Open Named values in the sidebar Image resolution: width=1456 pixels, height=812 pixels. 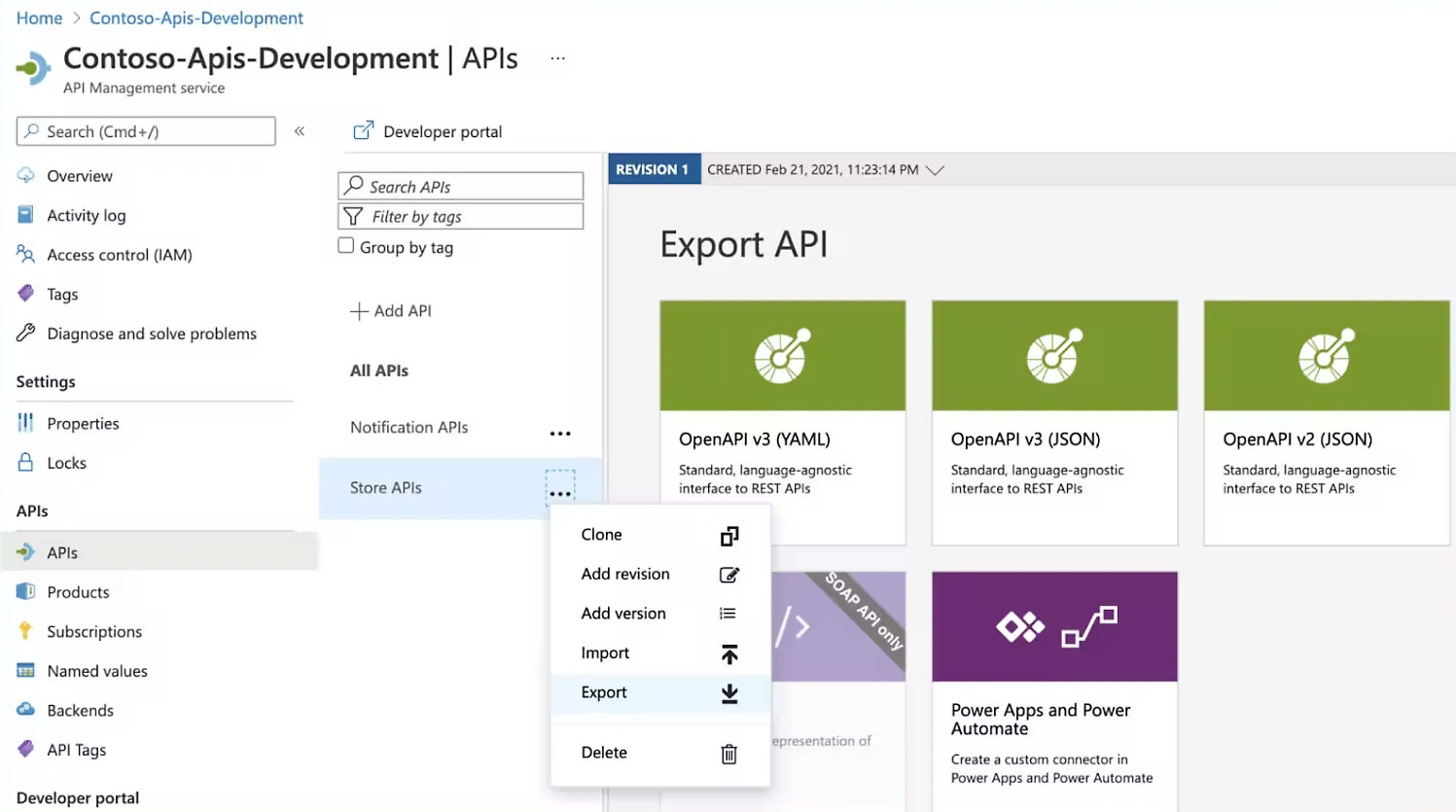tap(97, 671)
